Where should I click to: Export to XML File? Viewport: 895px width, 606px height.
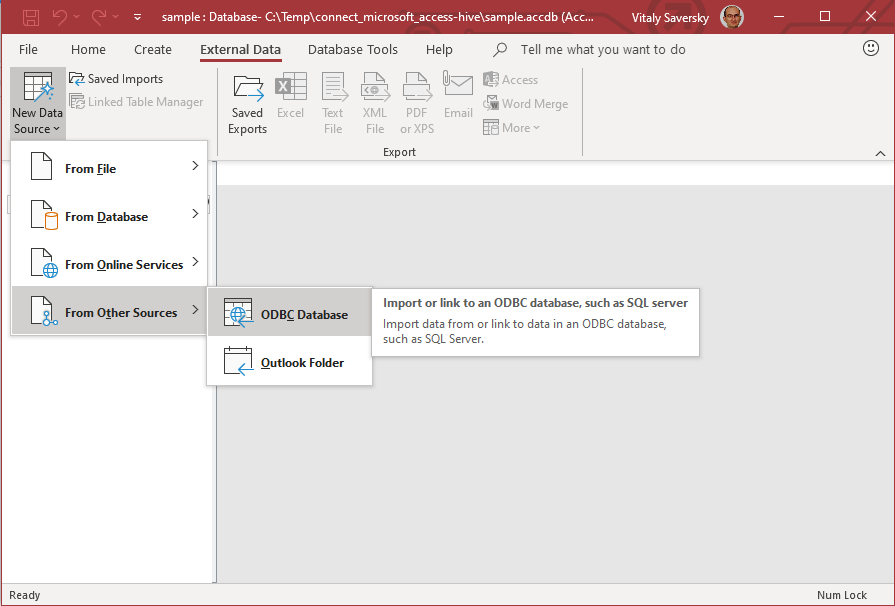click(x=375, y=104)
